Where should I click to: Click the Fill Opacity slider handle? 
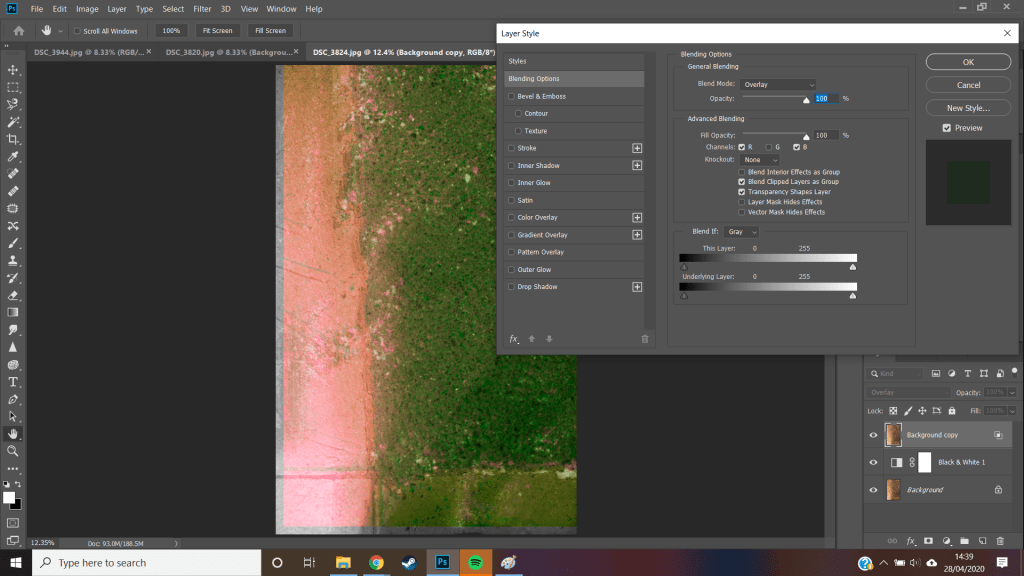(x=806, y=137)
